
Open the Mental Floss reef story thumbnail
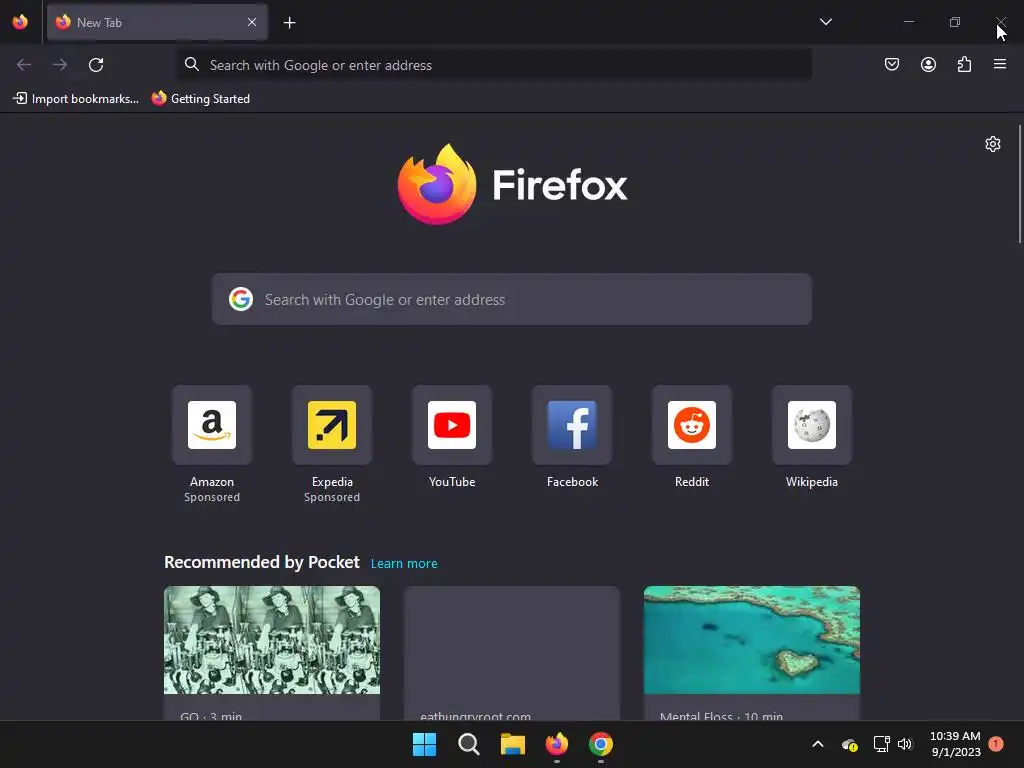(752, 640)
